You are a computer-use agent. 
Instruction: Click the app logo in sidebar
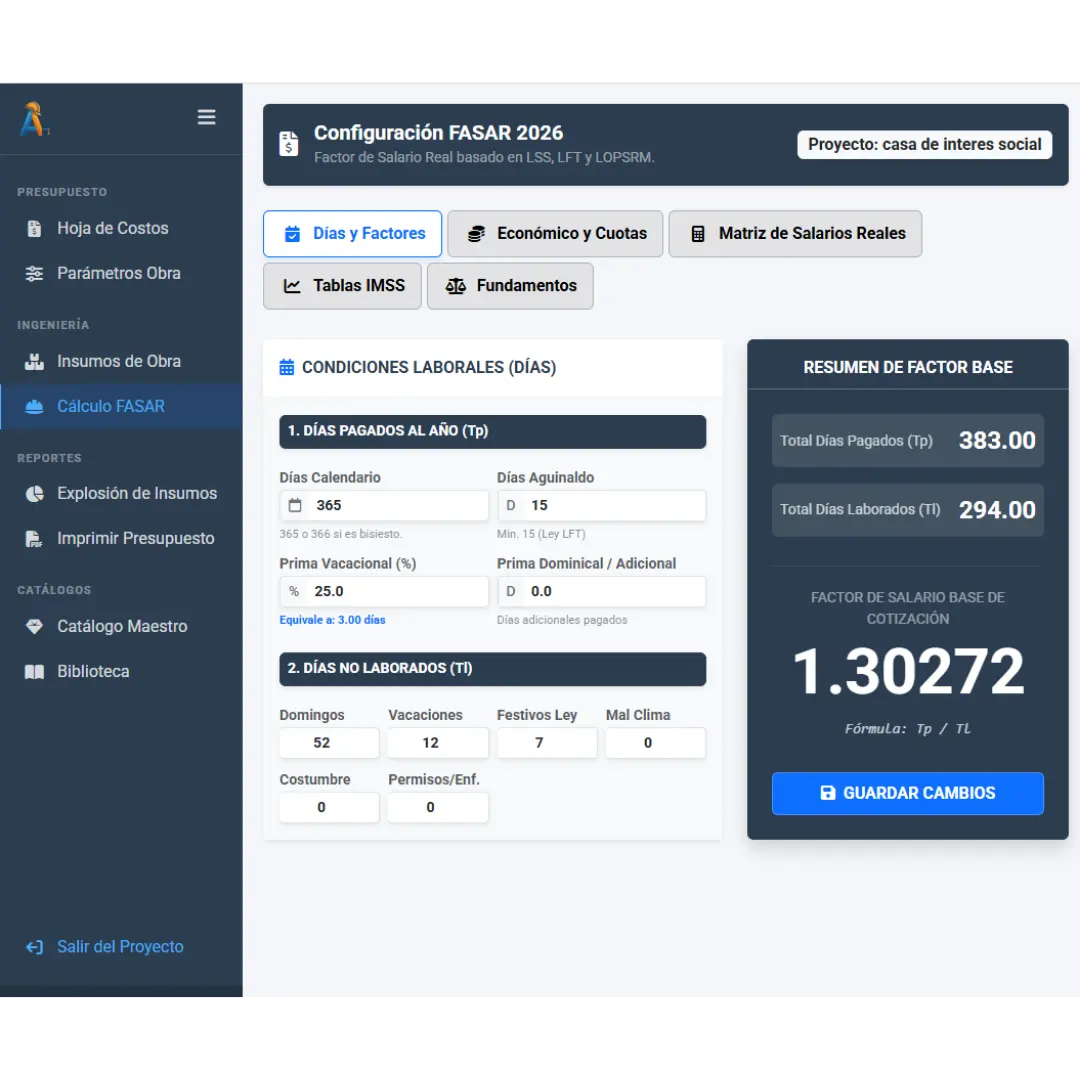click(33, 118)
